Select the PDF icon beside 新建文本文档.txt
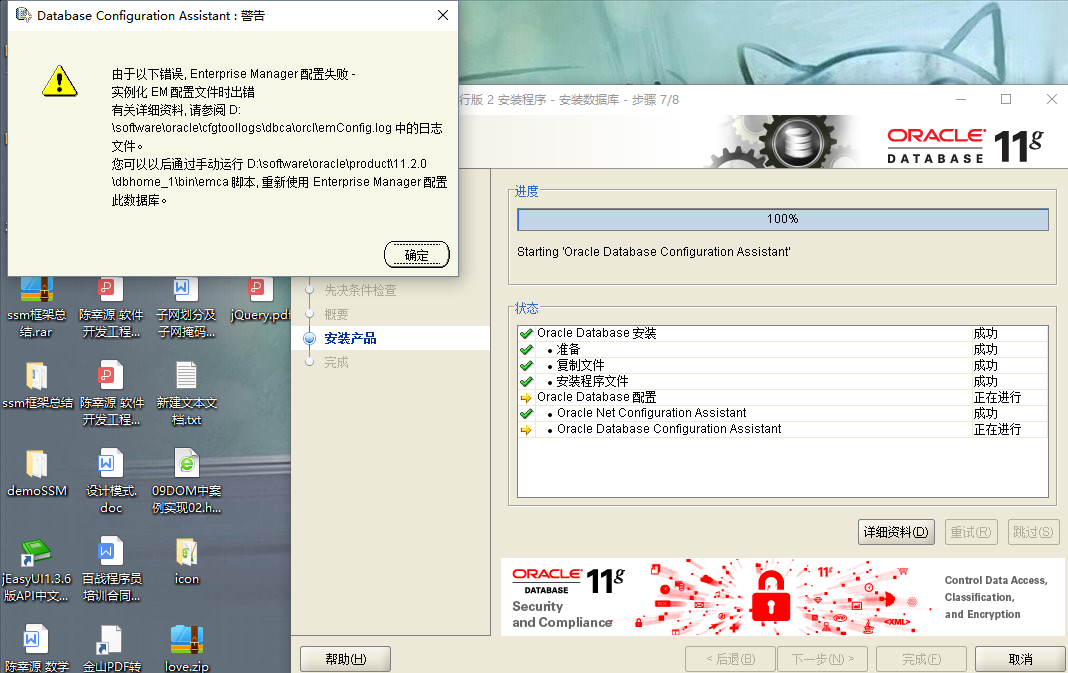The height and width of the screenshot is (673, 1068). 110,375
